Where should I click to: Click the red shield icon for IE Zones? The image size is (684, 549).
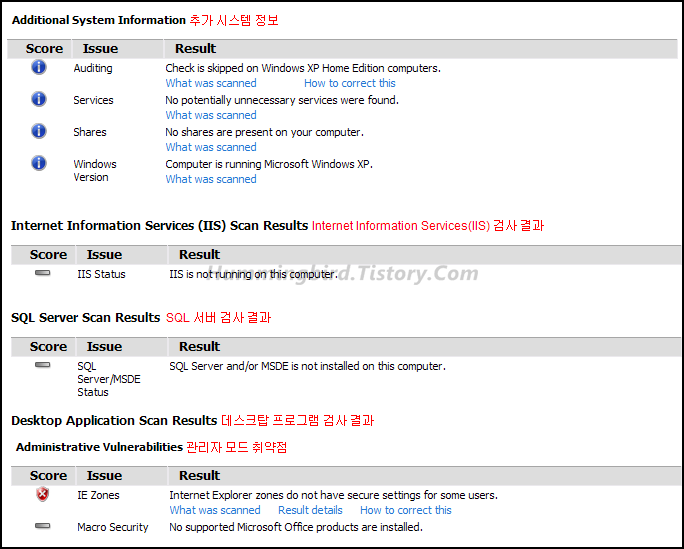click(43, 494)
